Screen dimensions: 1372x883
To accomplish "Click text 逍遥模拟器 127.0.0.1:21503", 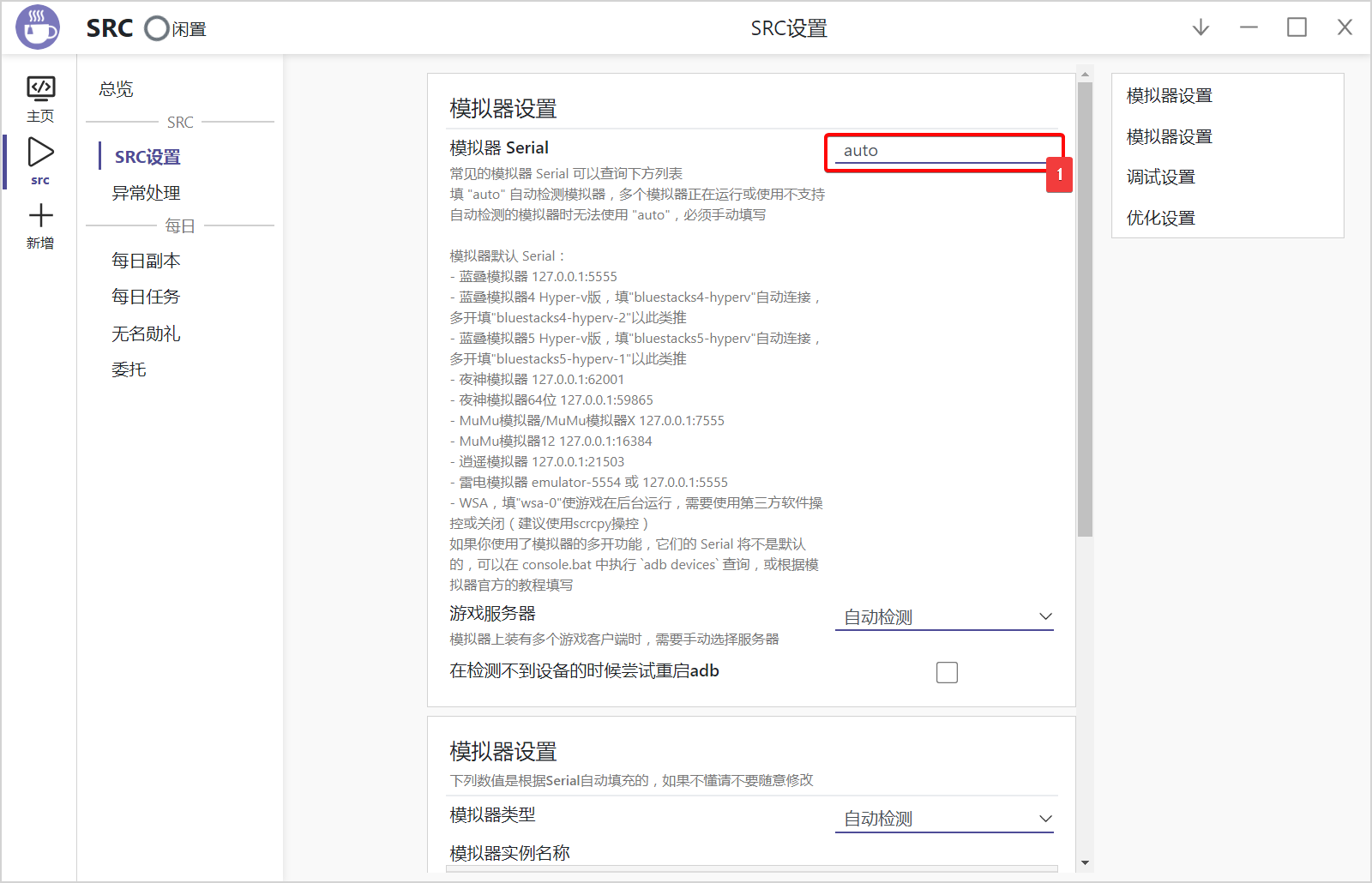I will [541, 462].
